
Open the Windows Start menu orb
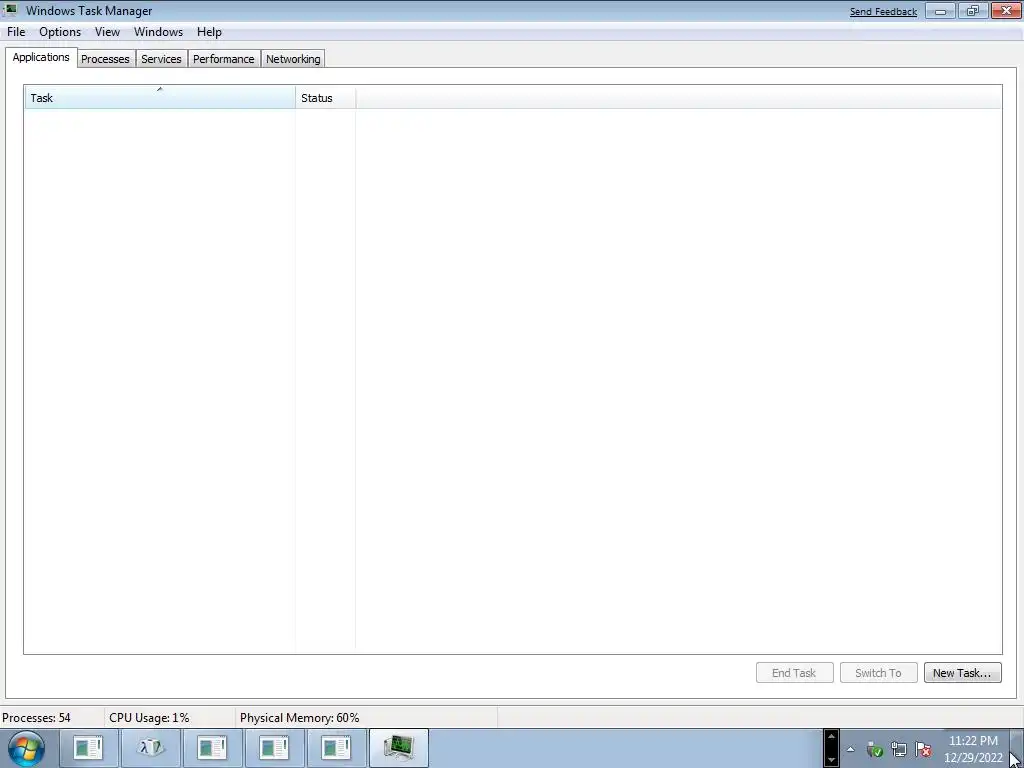pos(27,748)
